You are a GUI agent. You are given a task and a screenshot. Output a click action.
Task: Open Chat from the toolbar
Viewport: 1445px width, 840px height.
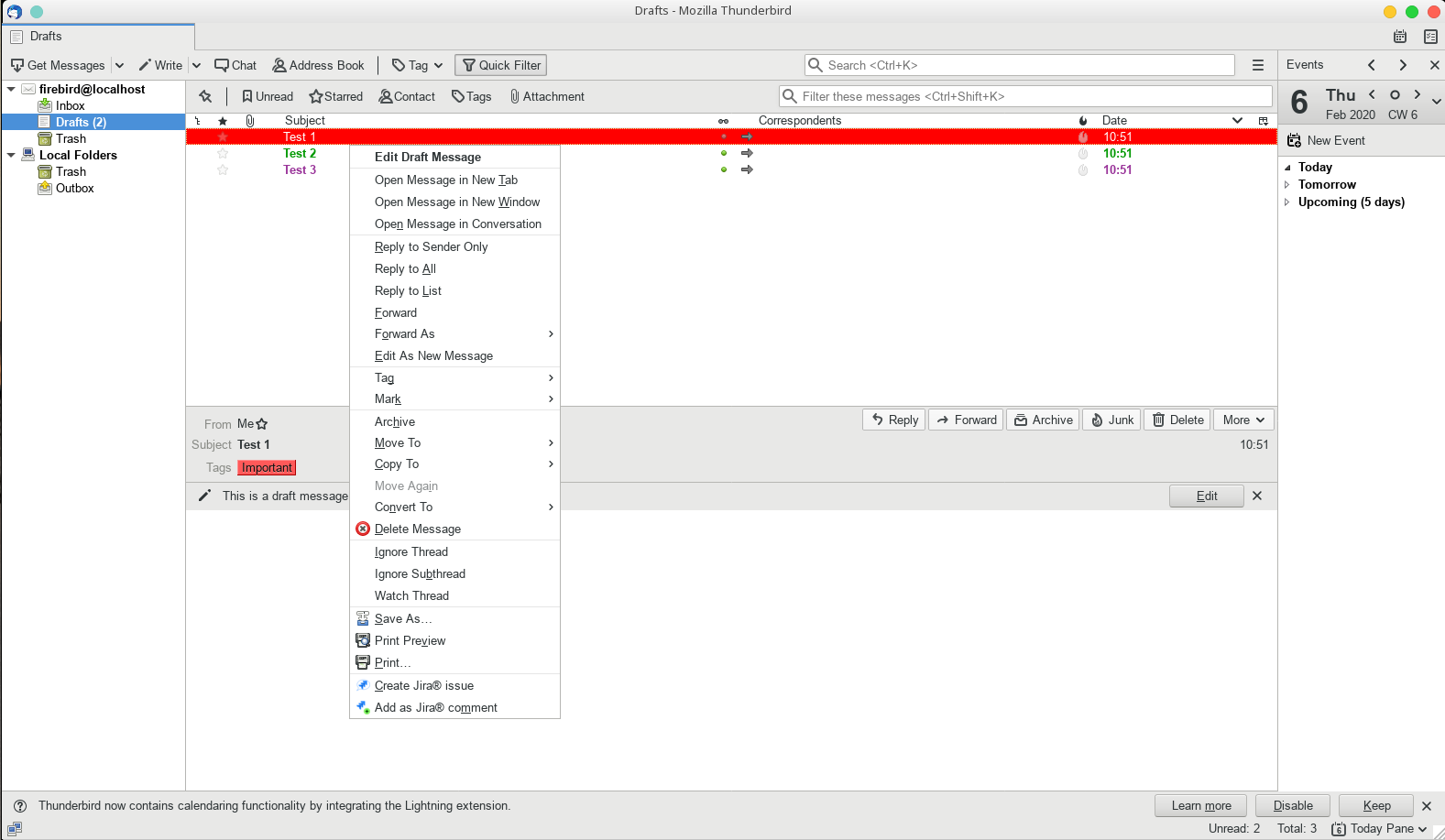coord(235,65)
